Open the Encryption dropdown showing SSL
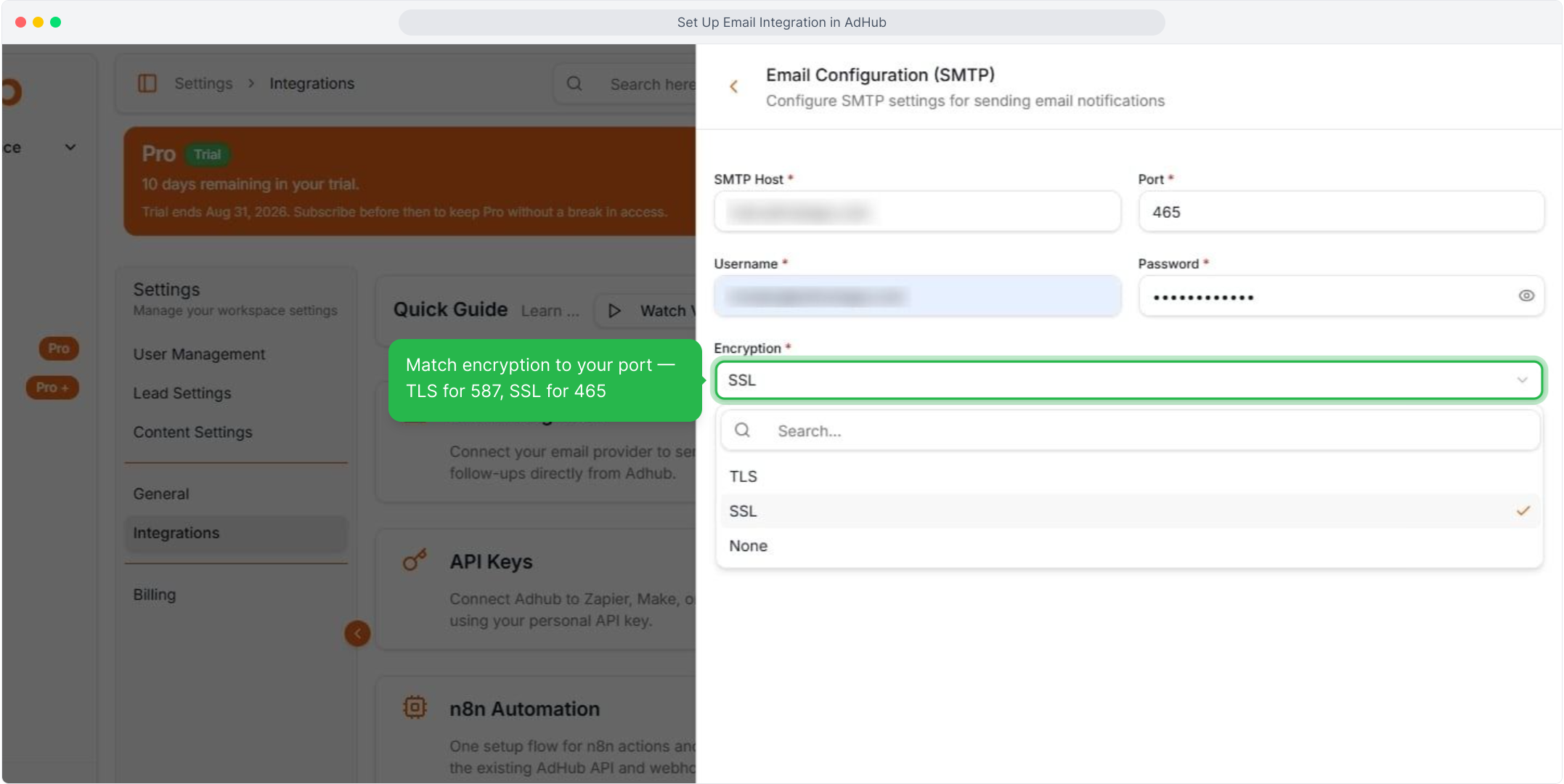 pyautogui.click(x=1128, y=380)
